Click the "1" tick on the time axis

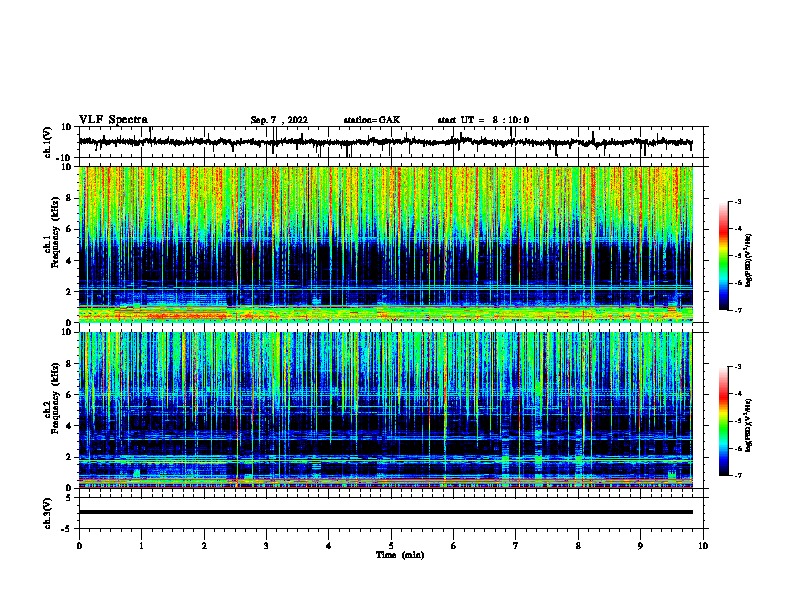(x=141, y=546)
